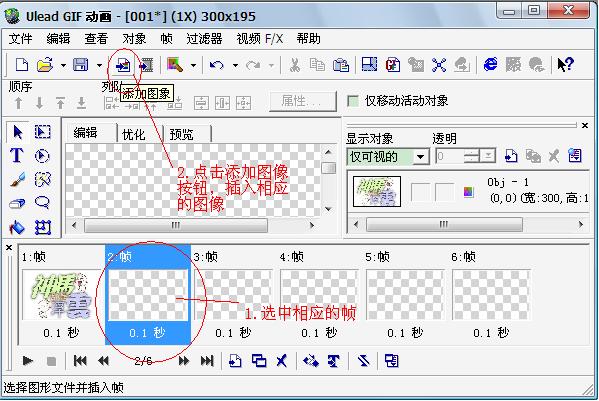Click the Play animation button

tap(28, 361)
